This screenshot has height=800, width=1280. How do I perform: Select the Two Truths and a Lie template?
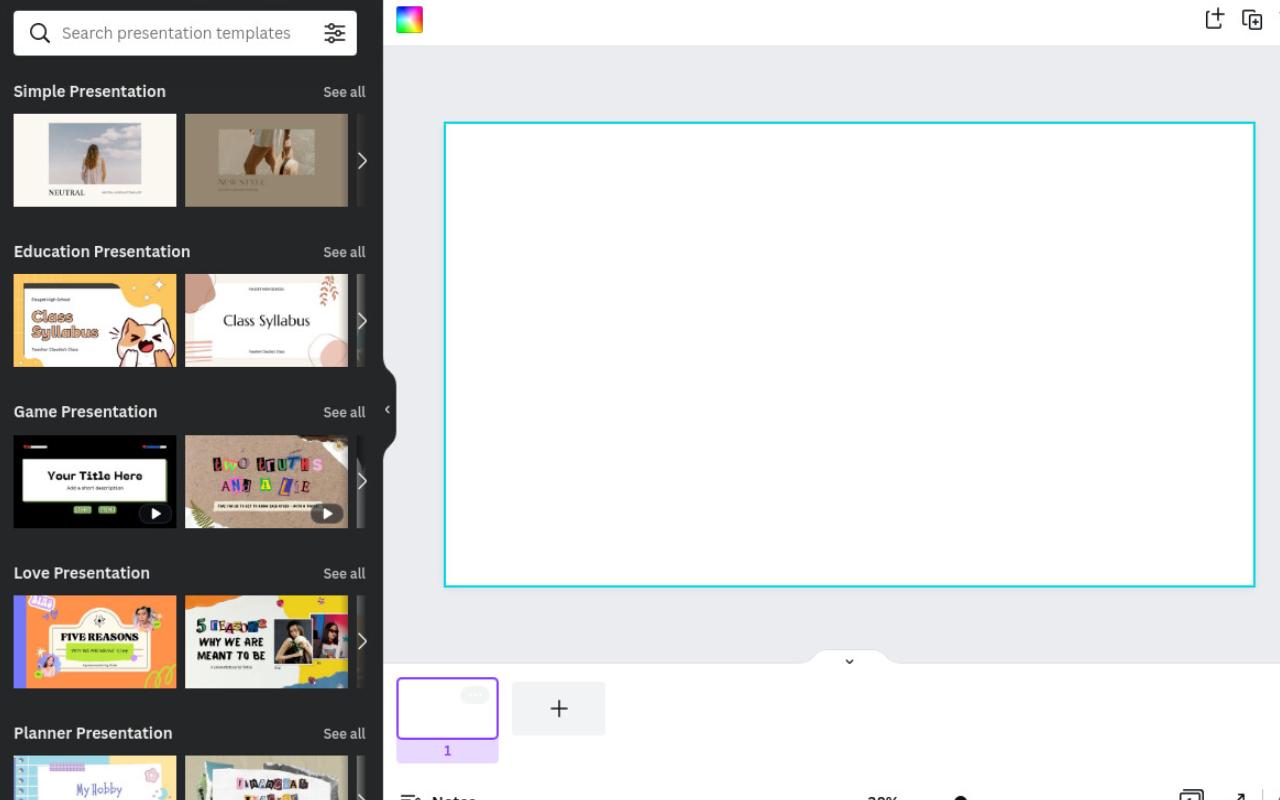[x=266, y=481]
